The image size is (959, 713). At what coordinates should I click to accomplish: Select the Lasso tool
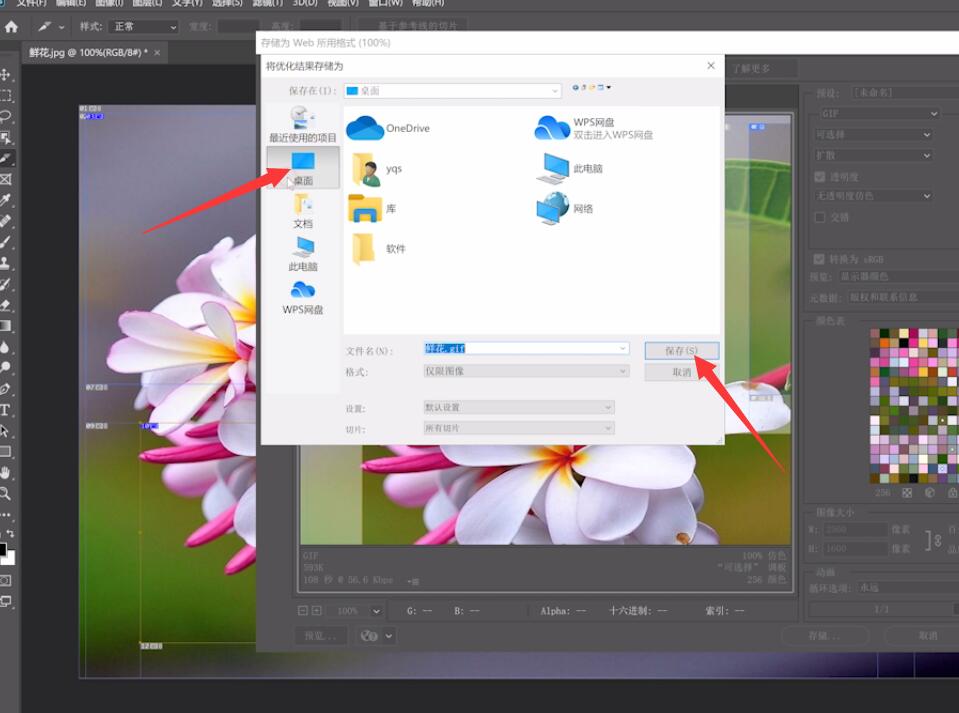point(6,116)
